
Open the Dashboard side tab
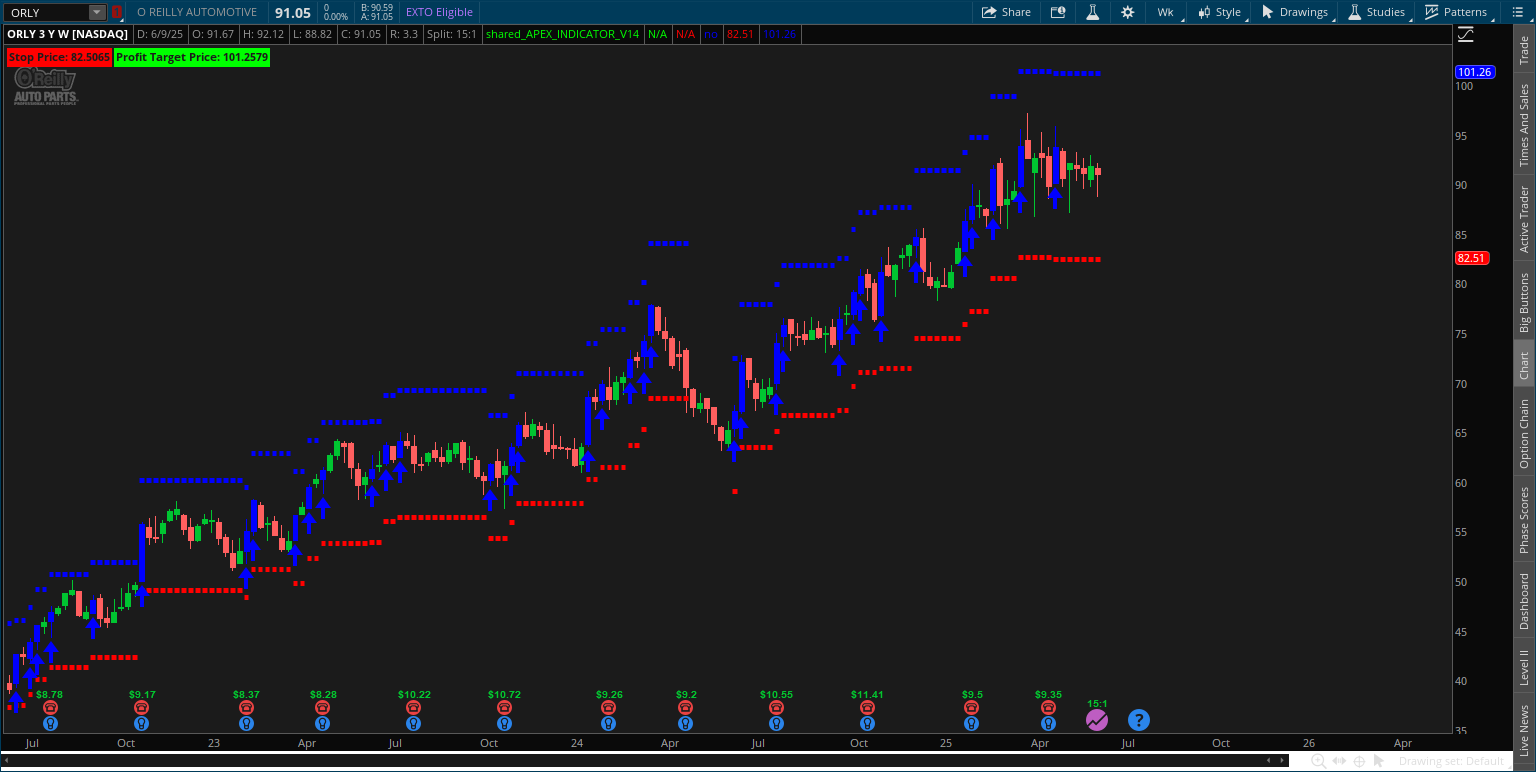(x=1524, y=601)
